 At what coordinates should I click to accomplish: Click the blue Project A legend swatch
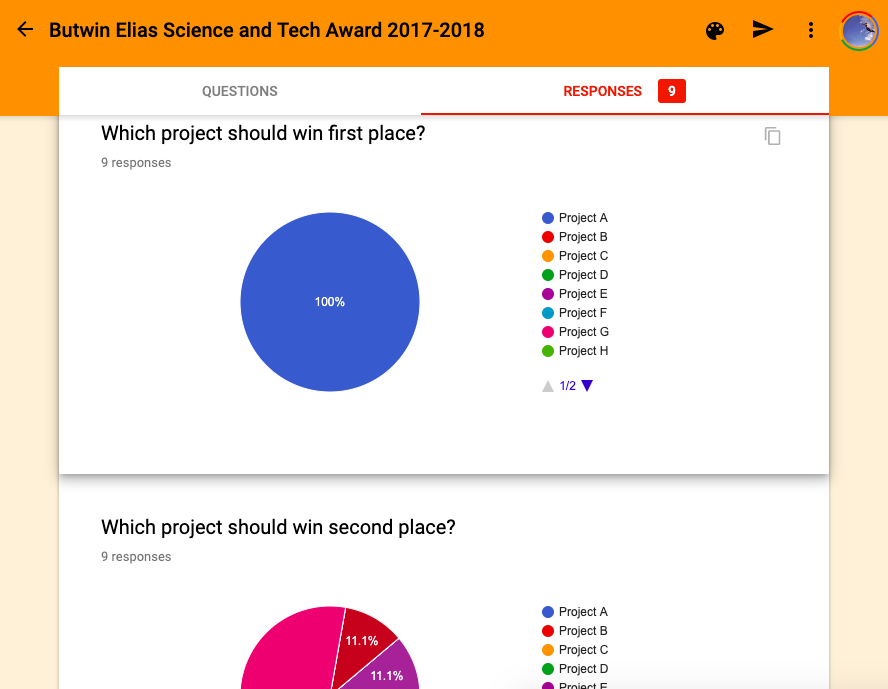point(548,218)
